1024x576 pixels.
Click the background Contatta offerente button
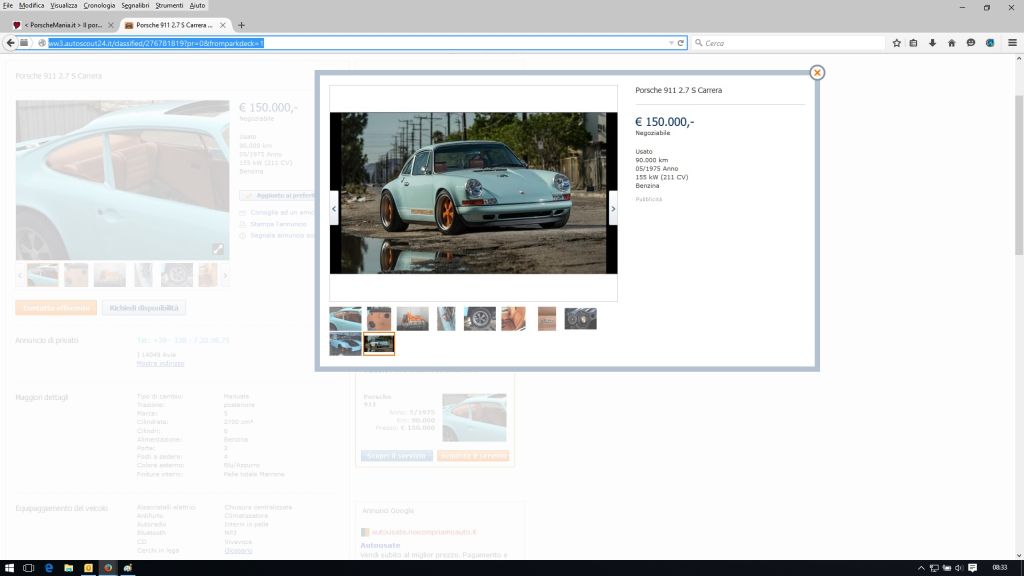(x=56, y=308)
